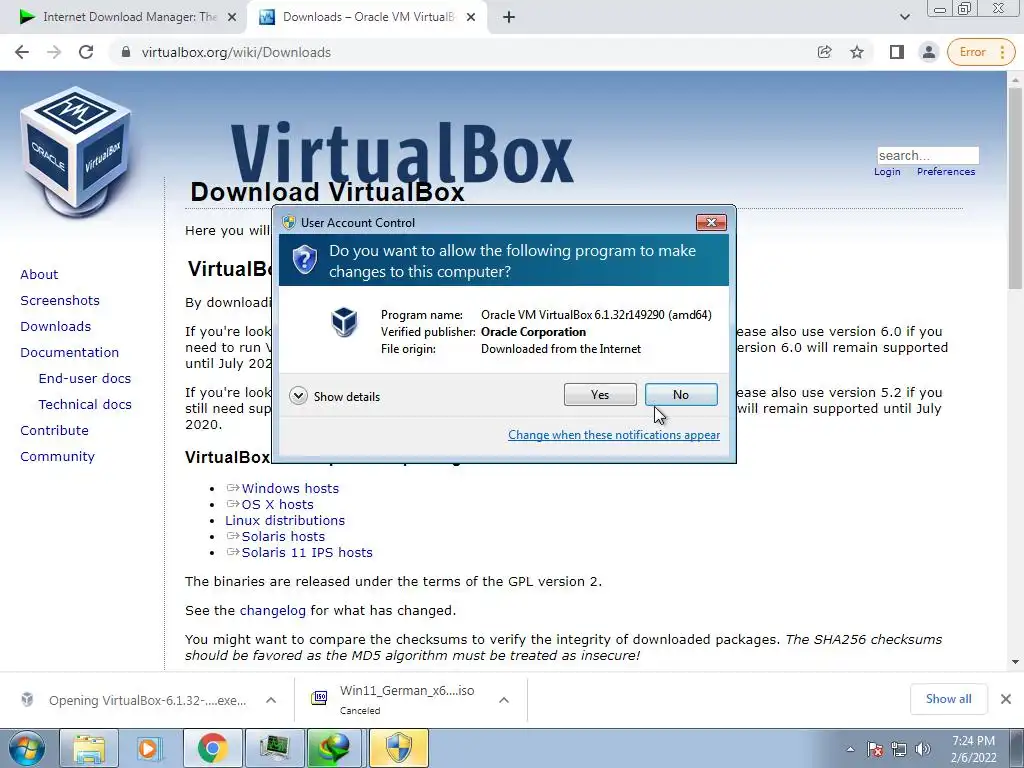
Task: Select the Downloads – Oracle VM VirtualBox tab
Action: (x=366, y=17)
